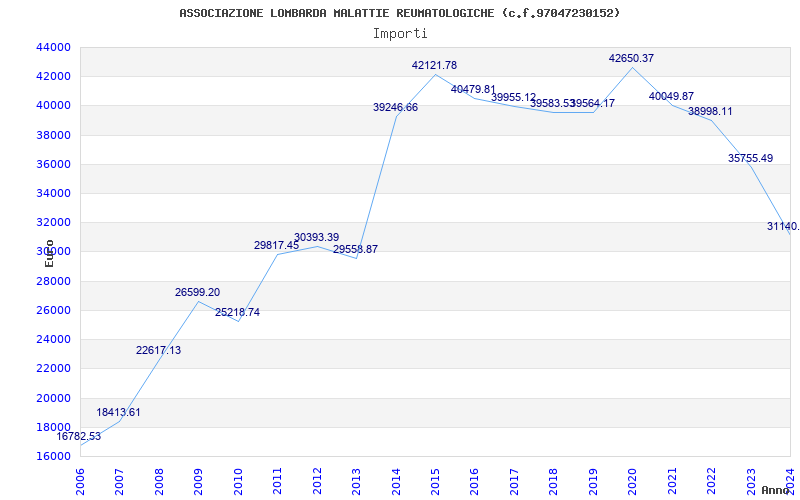Click the x-axis year label 2013

[356, 482]
